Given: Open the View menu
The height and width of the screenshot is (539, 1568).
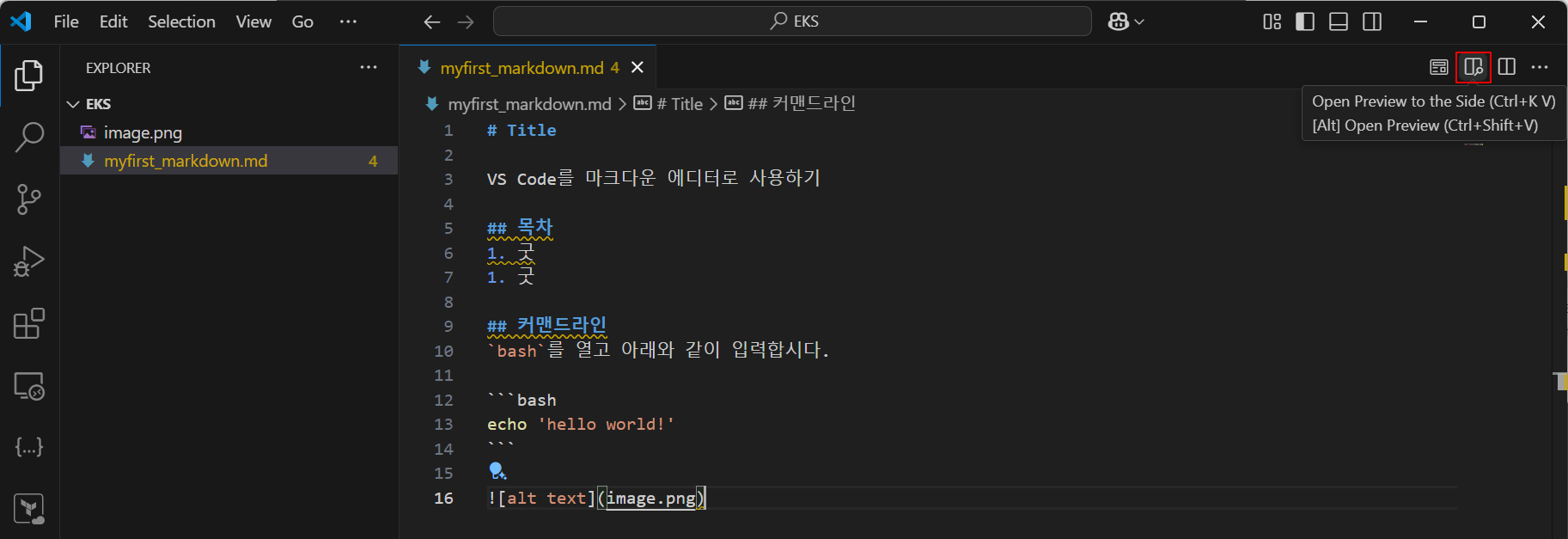Looking at the screenshot, I should tap(253, 21).
